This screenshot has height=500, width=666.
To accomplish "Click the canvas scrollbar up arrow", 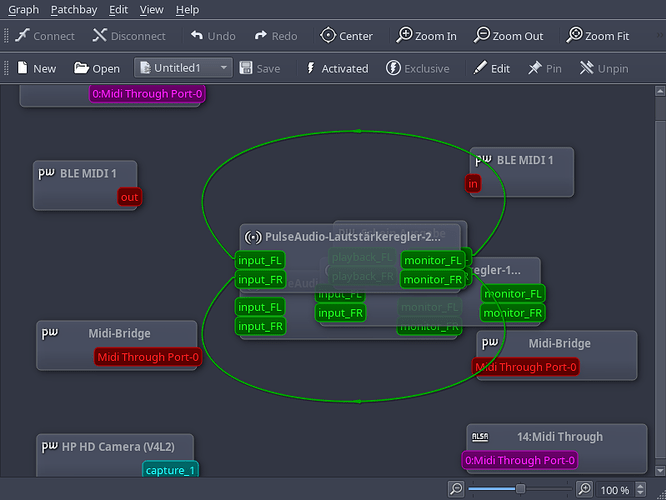I will (x=660, y=90).
